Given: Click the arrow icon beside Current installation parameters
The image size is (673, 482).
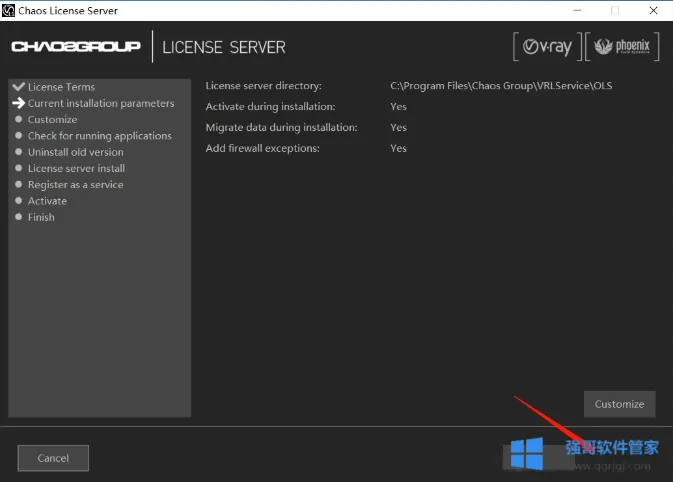Looking at the screenshot, I should click(18, 103).
